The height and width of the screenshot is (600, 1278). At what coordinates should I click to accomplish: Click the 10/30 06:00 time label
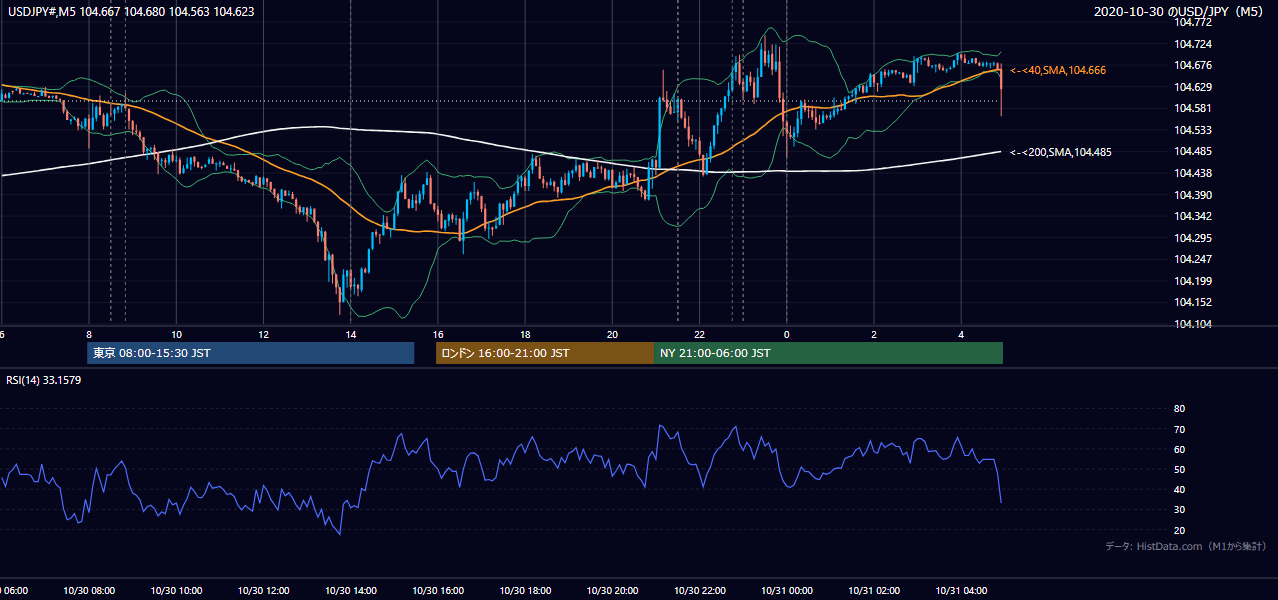[x=15, y=591]
